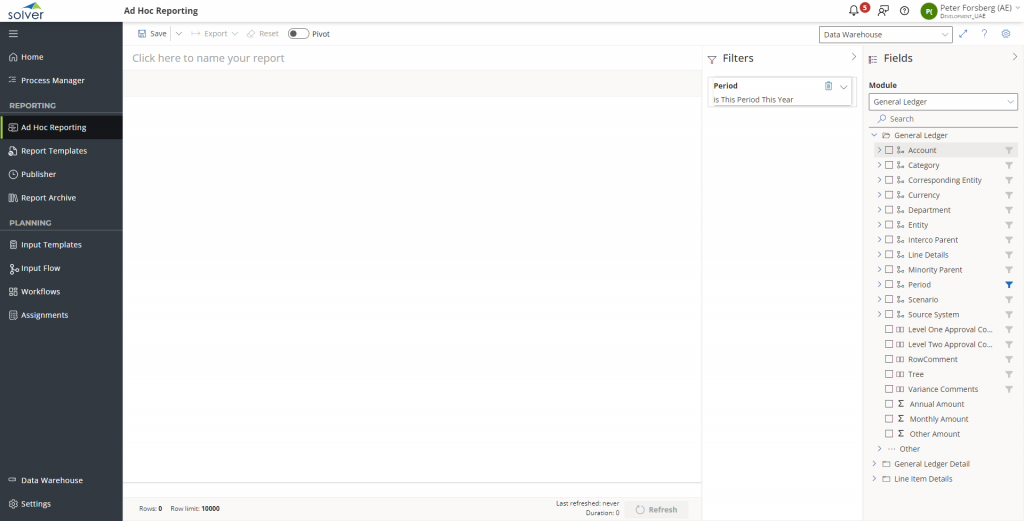Viewport: 1024px width, 521px height.
Task: Check the Other Amount checkbox
Action: coord(889,434)
